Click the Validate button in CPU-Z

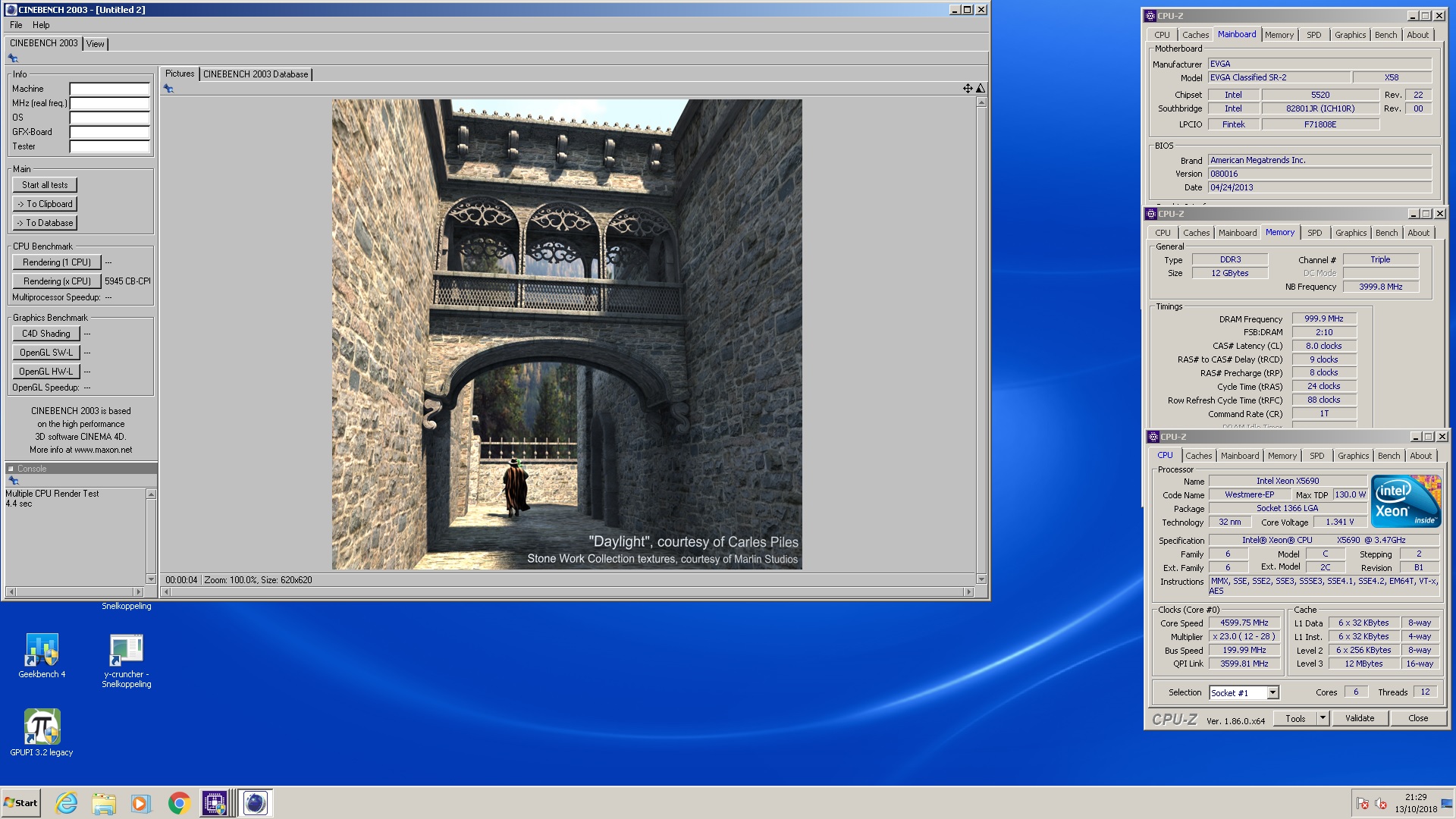(x=1360, y=718)
